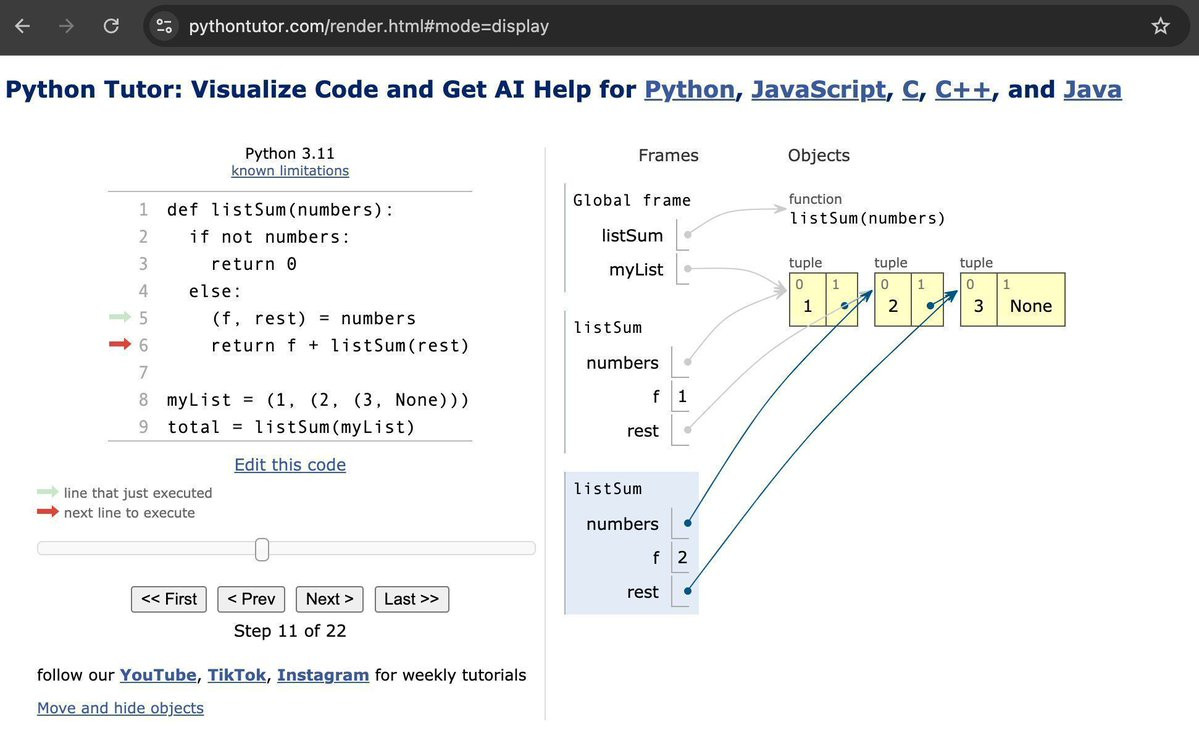Click the green just-executed arrow at line 5
Image resolution: width=1199 pixels, height=730 pixels.
click(120, 318)
